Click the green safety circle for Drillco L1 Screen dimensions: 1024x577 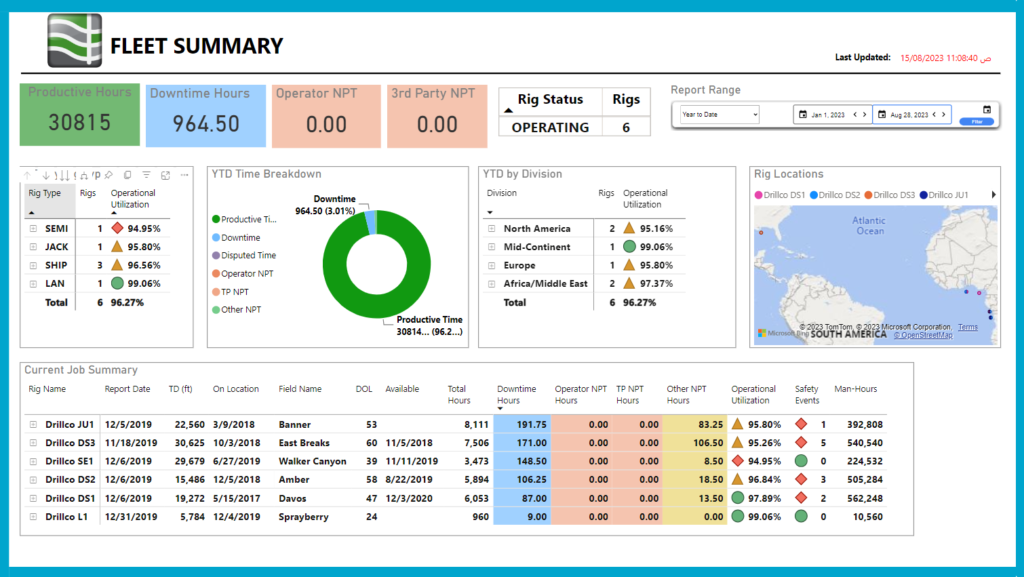tap(801, 516)
